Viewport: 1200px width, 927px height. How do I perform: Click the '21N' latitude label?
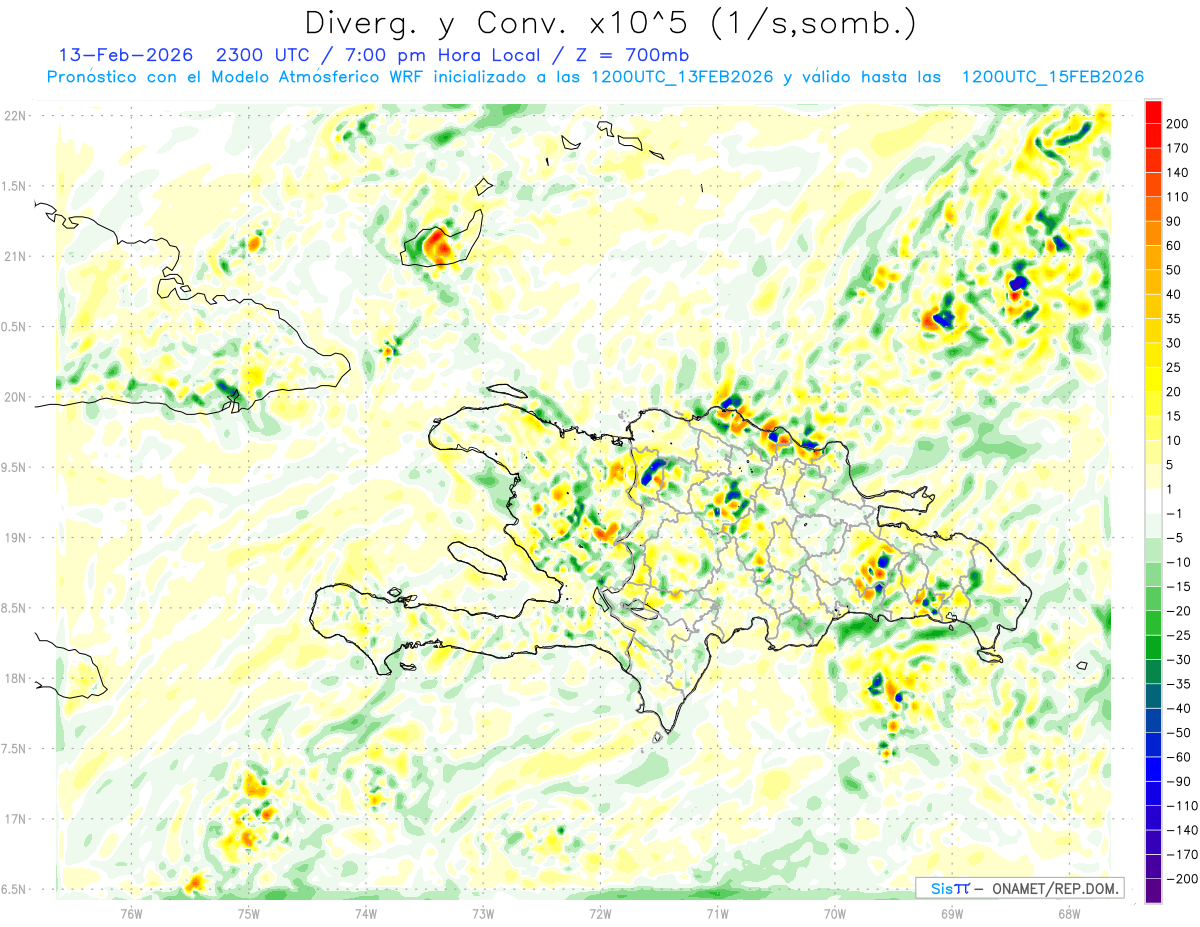(x=15, y=257)
